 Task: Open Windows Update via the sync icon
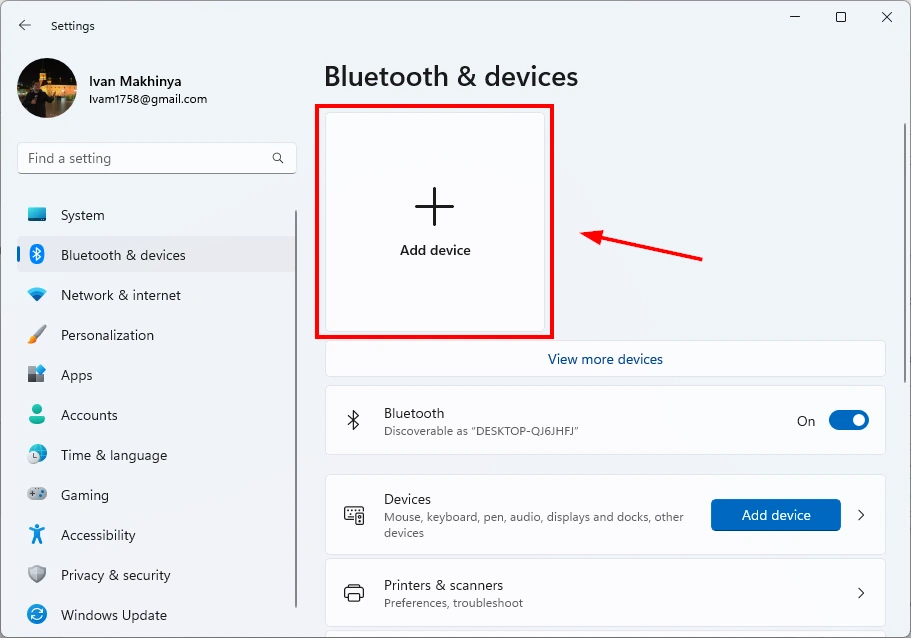point(37,614)
